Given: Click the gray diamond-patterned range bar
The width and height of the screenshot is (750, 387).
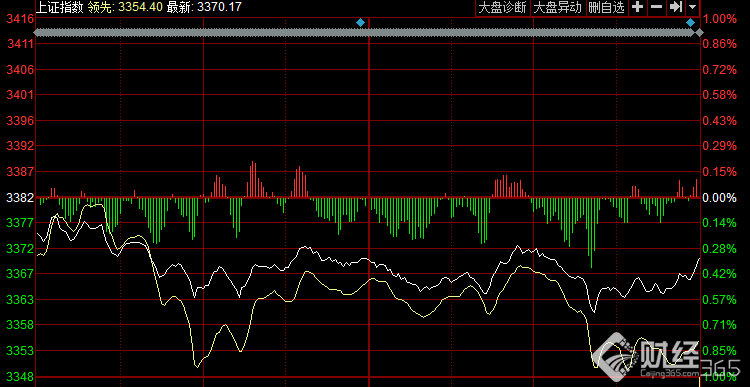Looking at the screenshot, I should click(x=364, y=32).
